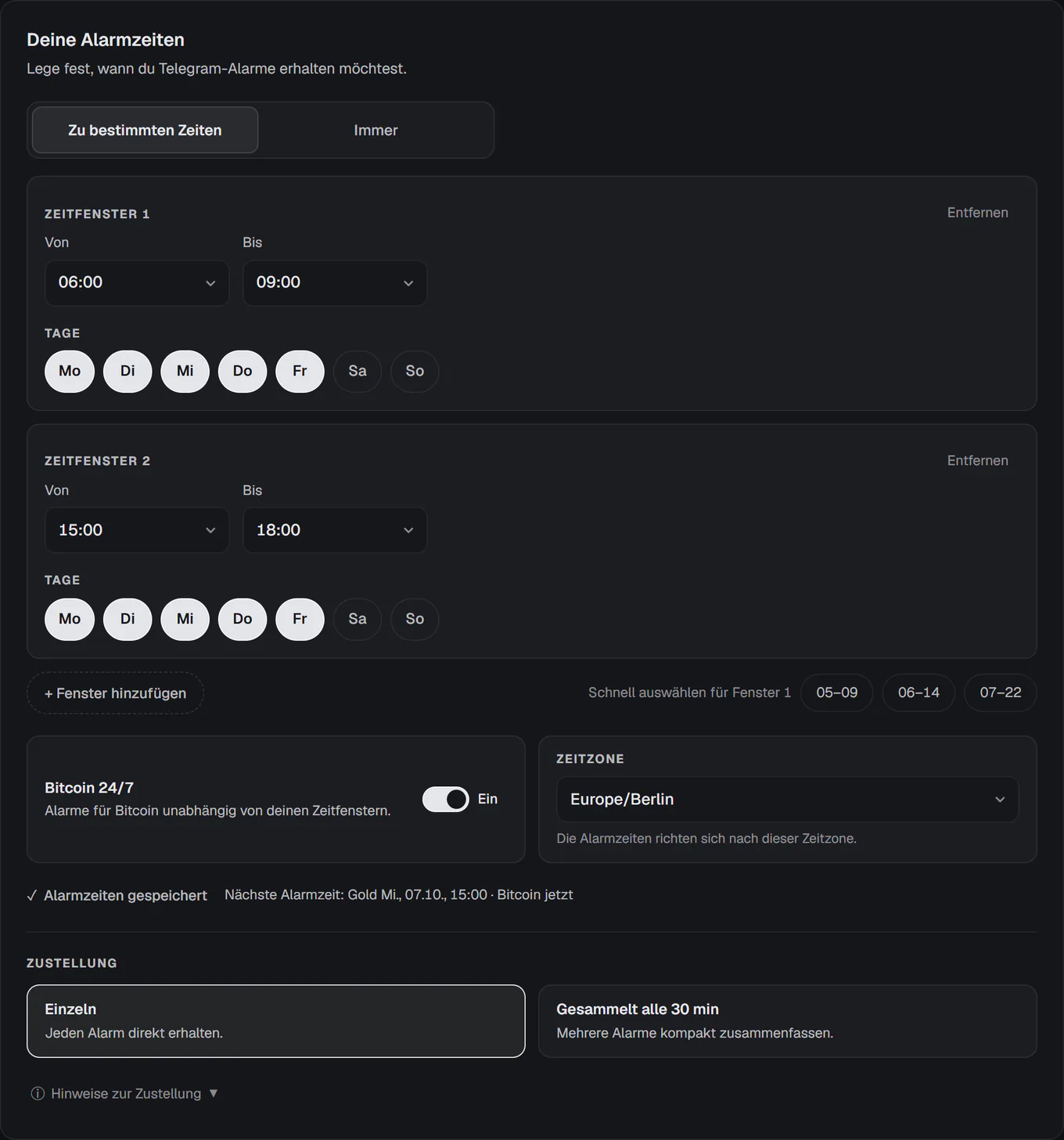Image resolution: width=1064 pixels, height=1140 pixels.
Task: Toggle Do in Zeitfenster 2
Action: click(243, 619)
